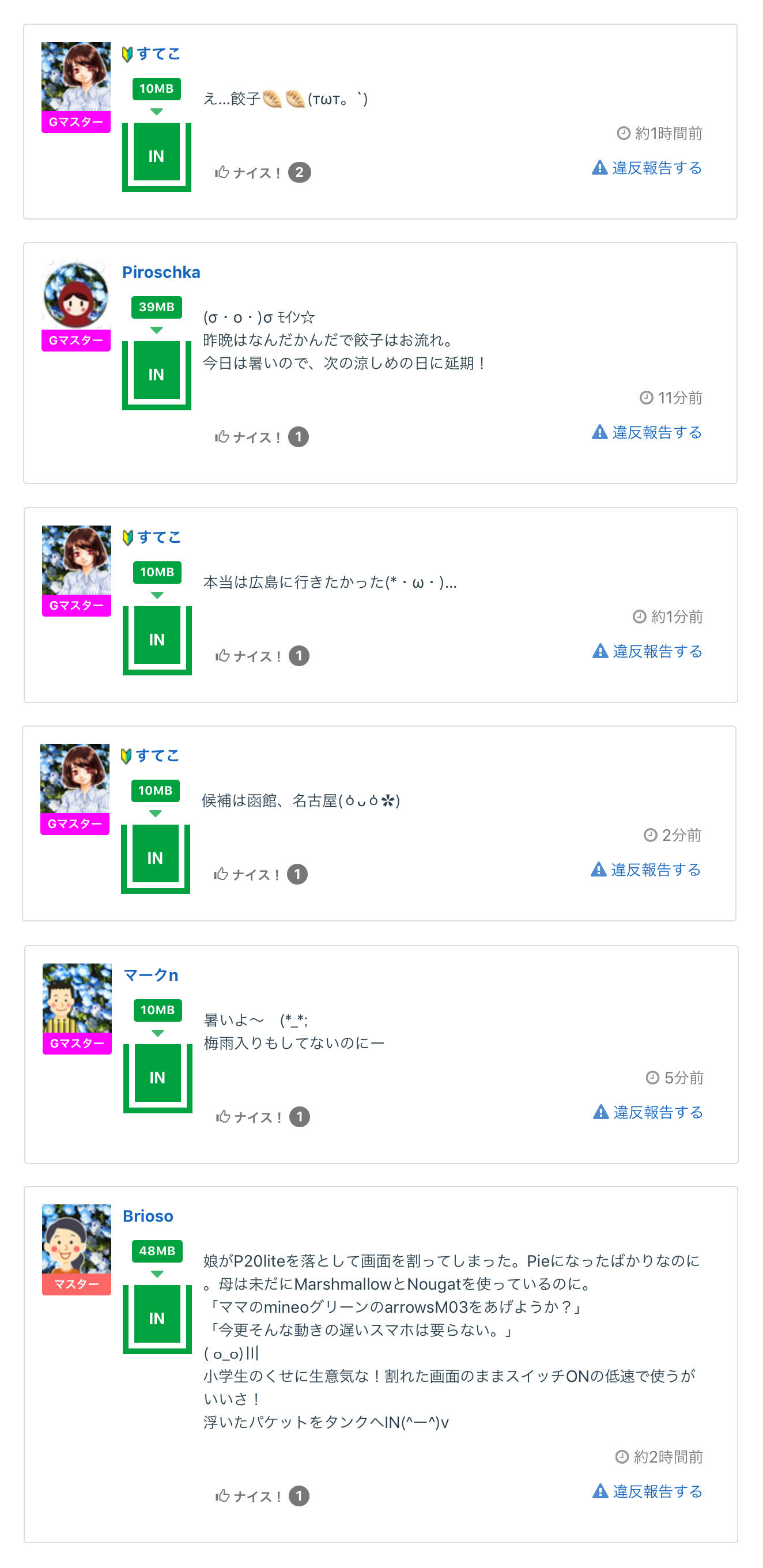763x1568 pixels.
Task: Report マークn's comment via 違反報告する
Action: point(658,1112)
